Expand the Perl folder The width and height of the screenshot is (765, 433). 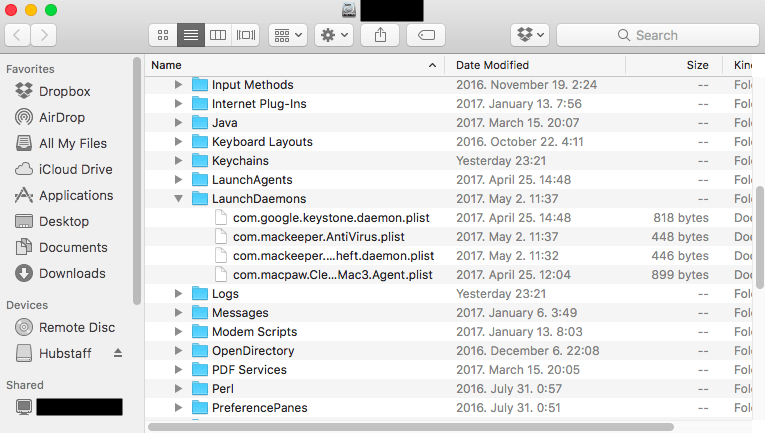click(x=178, y=389)
